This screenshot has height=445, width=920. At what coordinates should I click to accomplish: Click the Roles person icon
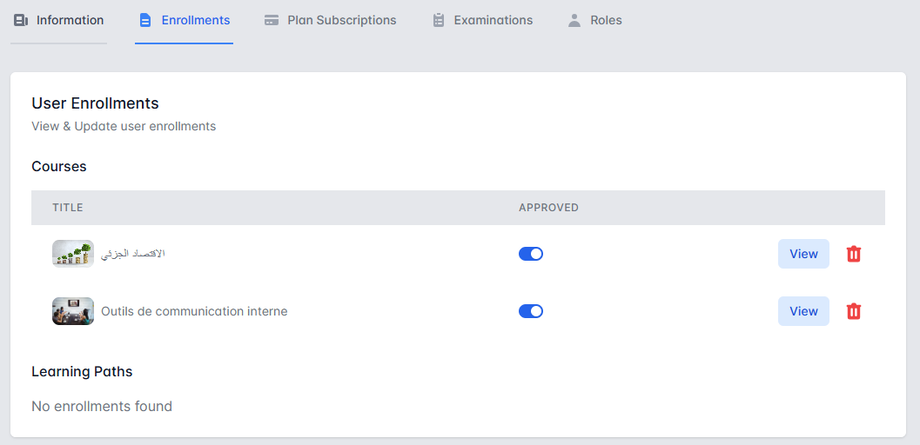[x=574, y=20]
